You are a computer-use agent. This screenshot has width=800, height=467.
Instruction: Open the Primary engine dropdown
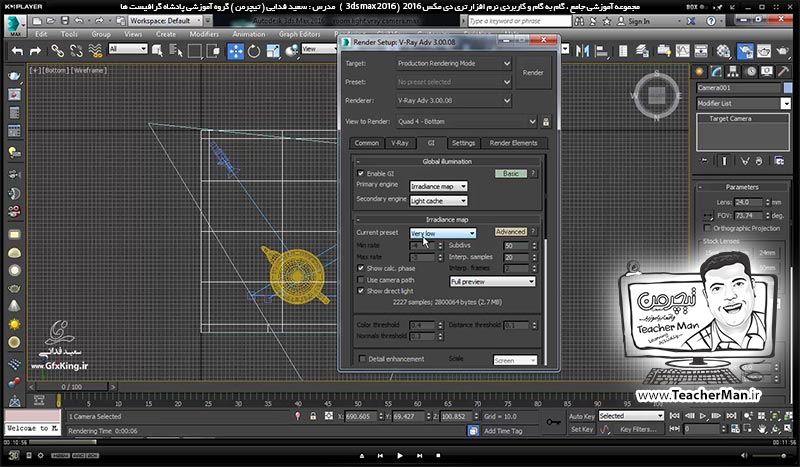pos(438,187)
